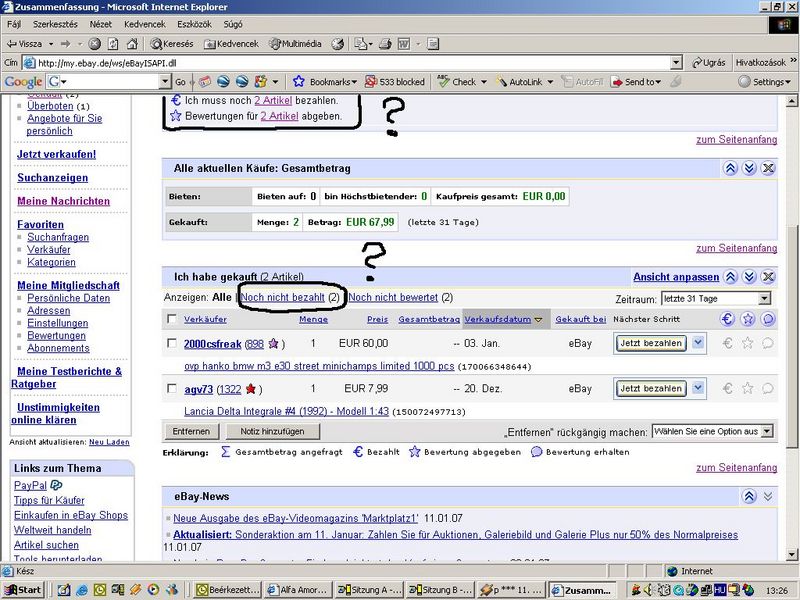Open Kedvencek menu

click(x=145, y=24)
